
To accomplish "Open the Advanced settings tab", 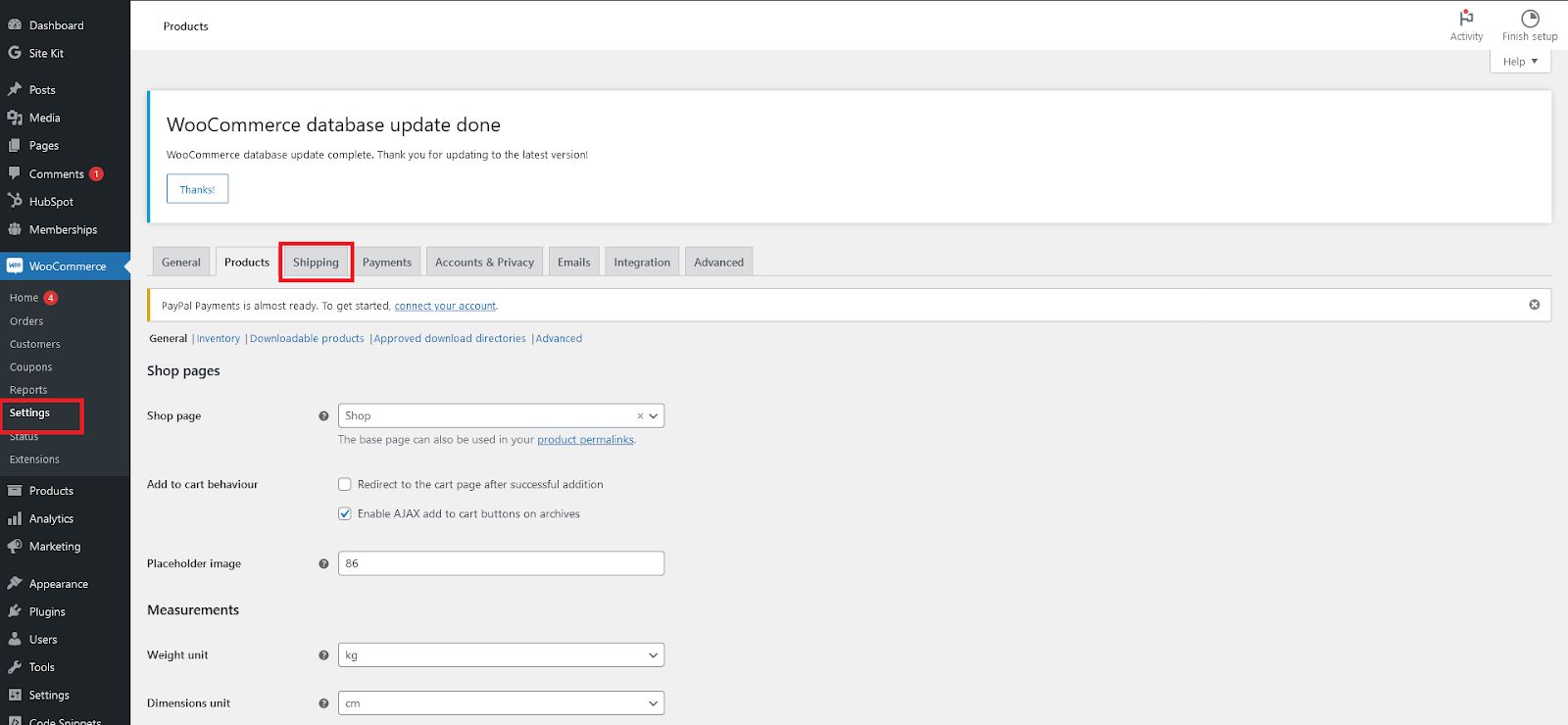I will coord(718,262).
